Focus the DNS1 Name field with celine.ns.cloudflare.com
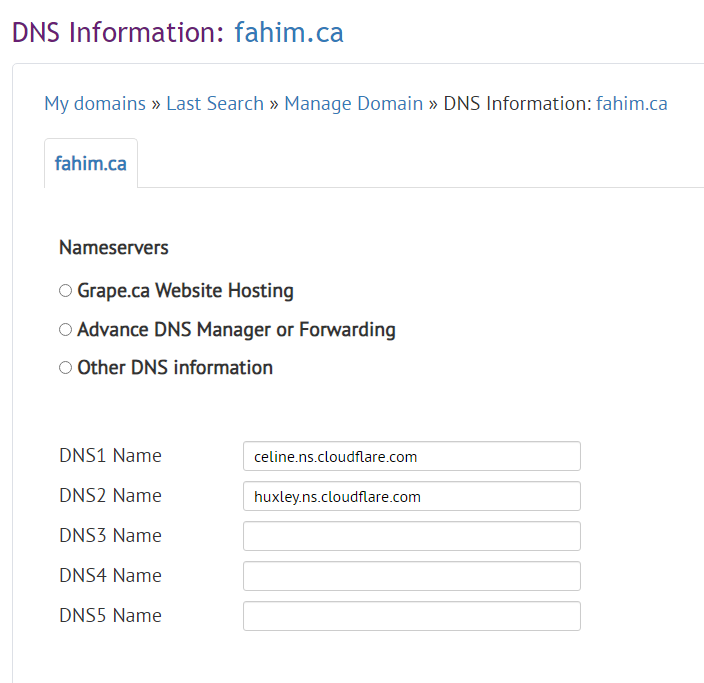Viewport: 704px width, 683px height. point(412,456)
